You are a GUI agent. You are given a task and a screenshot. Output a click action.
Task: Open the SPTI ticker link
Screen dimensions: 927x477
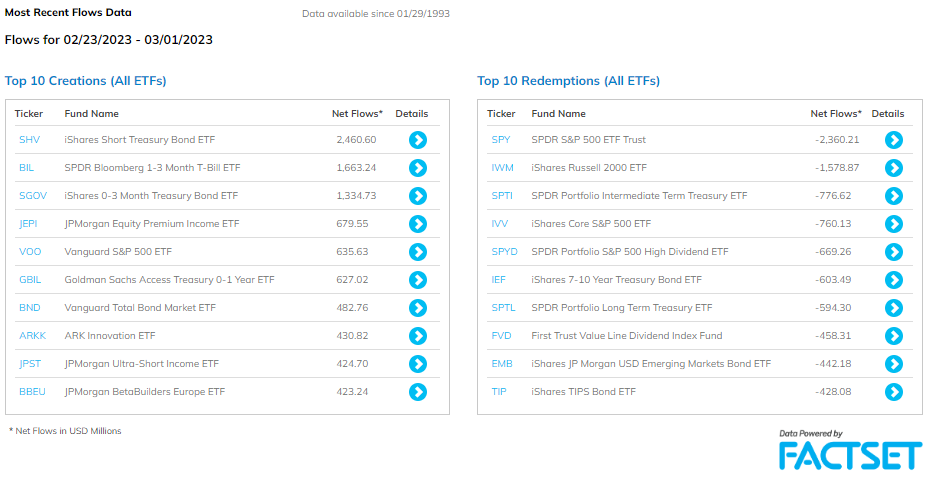click(502, 196)
